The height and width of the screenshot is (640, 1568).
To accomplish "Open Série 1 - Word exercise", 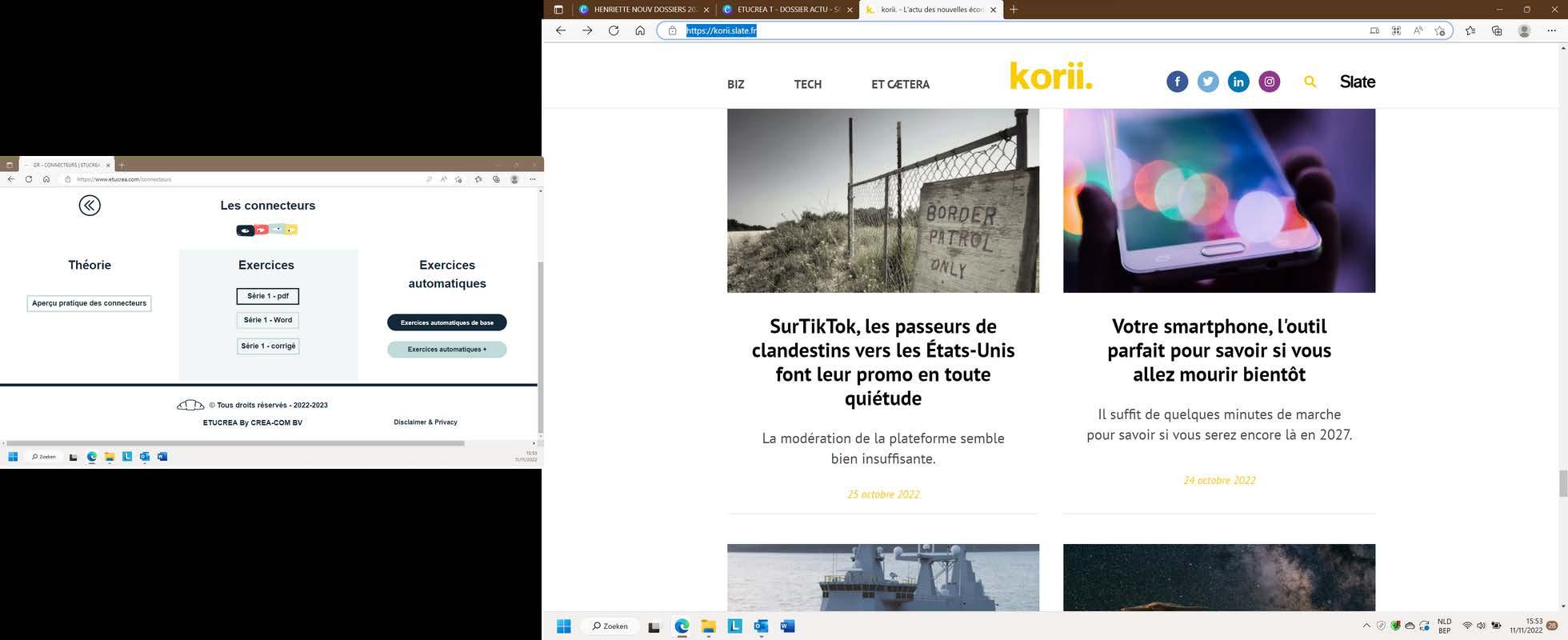I will [x=268, y=320].
